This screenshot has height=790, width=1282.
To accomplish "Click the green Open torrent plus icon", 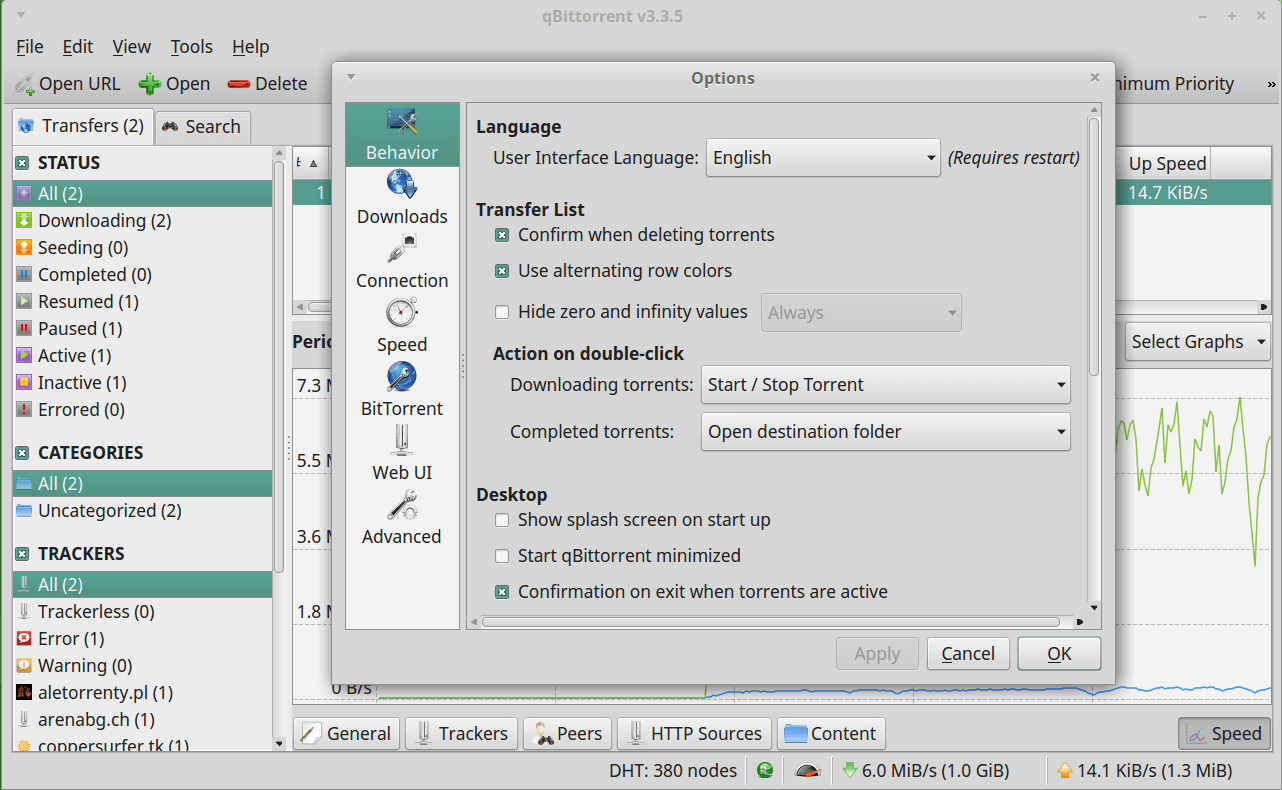I will pyautogui.click(x=150, y=84).
